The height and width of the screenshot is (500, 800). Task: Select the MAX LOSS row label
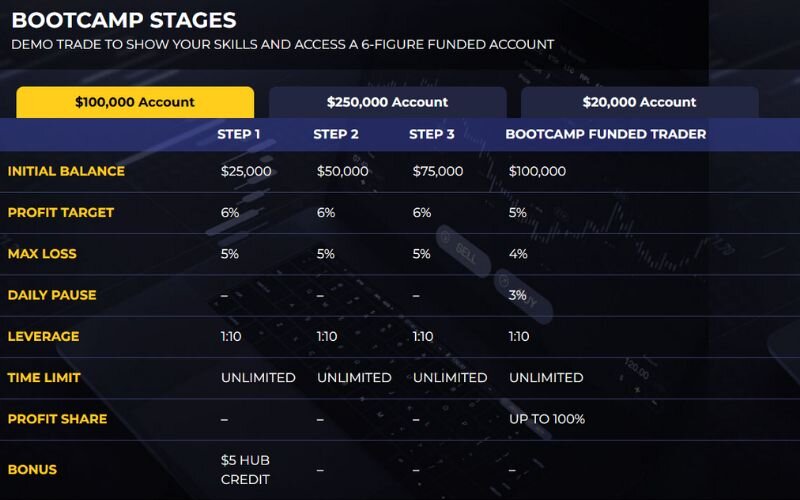[42, 254]
